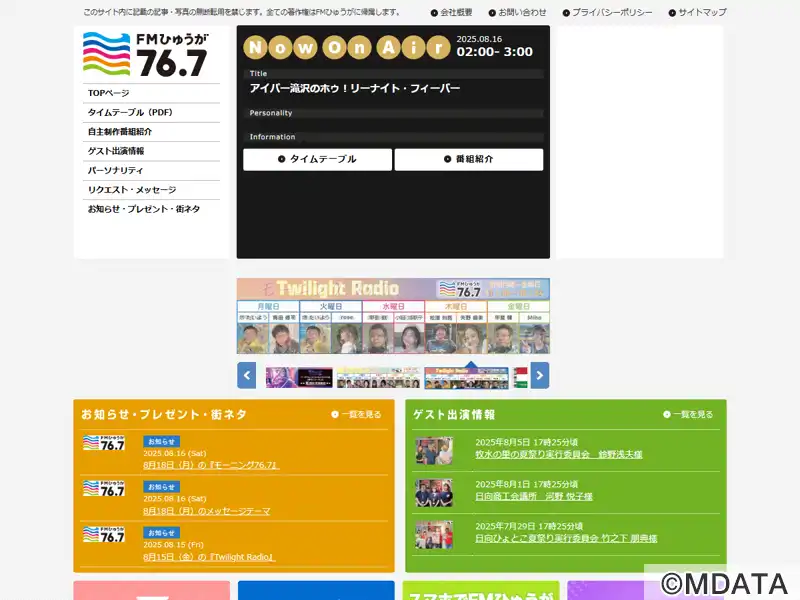
Task: Click the 76.7 logo icon beside the Twilight Radio news
Action: pos(104,535)
